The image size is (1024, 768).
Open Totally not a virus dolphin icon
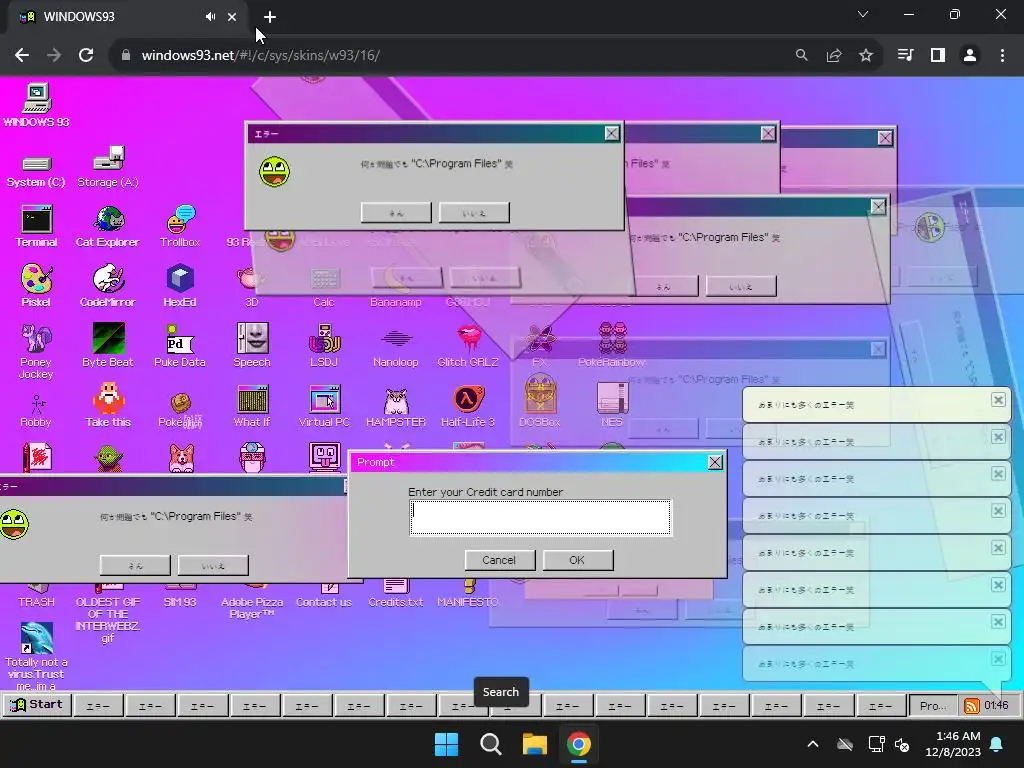tap(36, 656)
